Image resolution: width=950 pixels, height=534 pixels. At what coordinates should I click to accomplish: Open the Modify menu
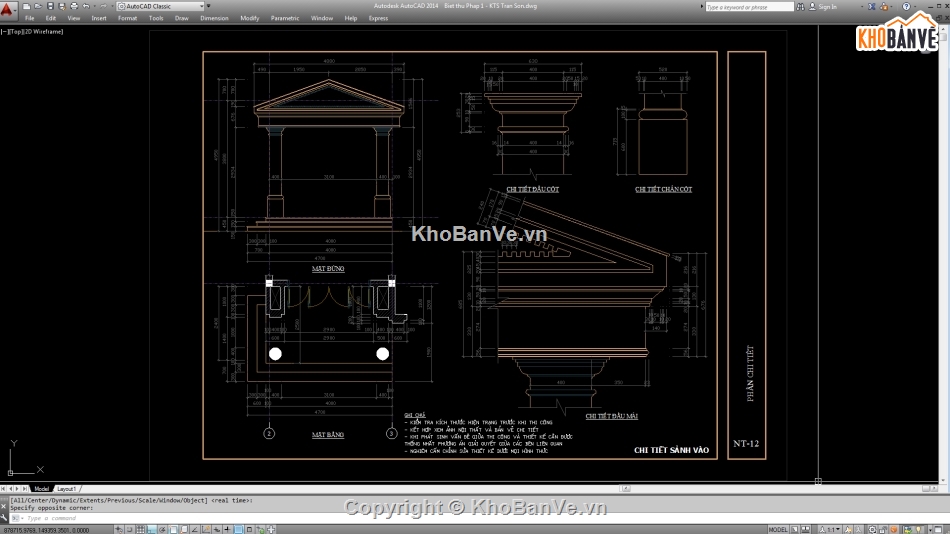pyautogui.click(x=250, y=18)
